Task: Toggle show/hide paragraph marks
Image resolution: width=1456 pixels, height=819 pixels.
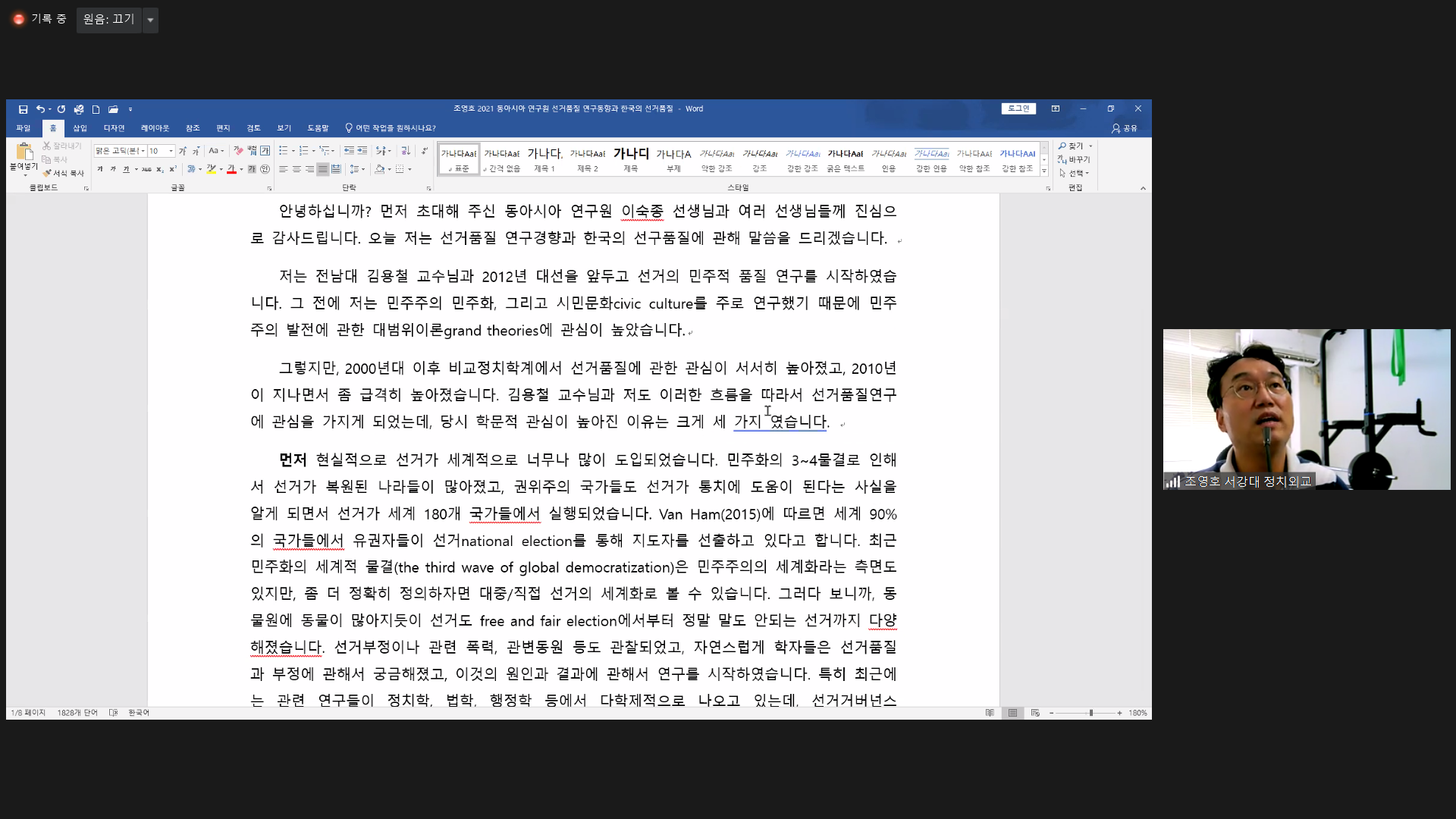Action: [425, 151]
